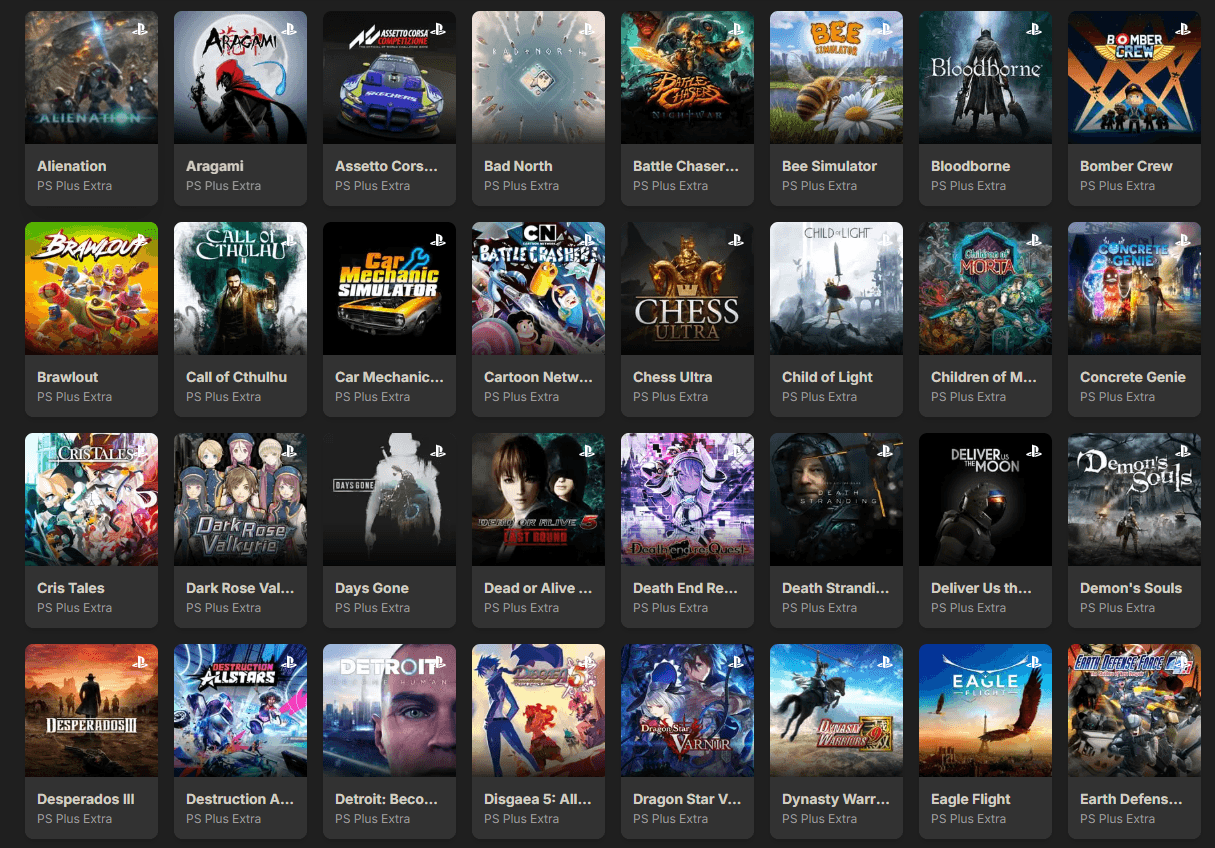
Task: Click PlayStation badge on Desperados III cover
Action: [x=140, y=663]
